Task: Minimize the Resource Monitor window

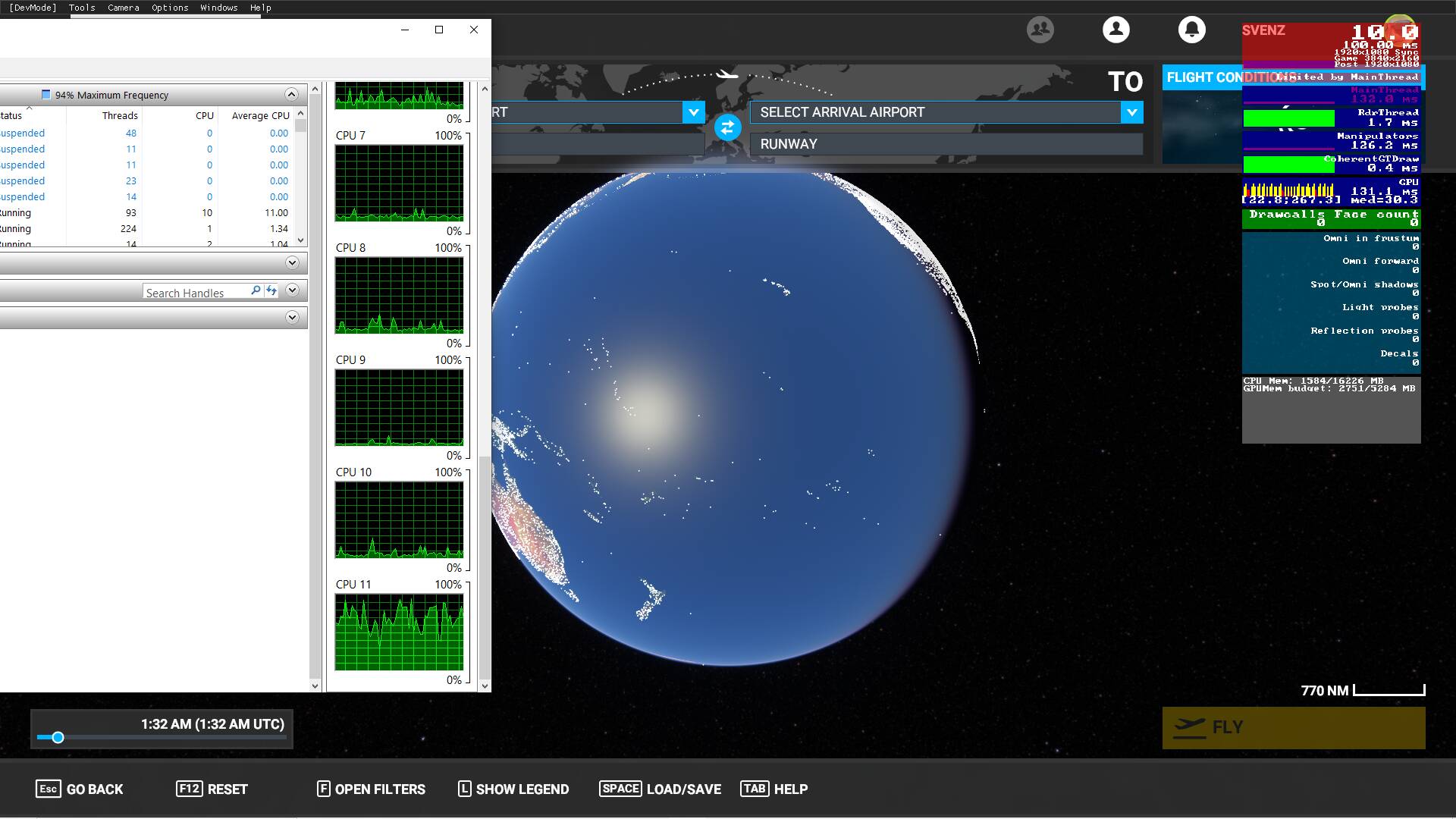Action: tap(404, 30)
